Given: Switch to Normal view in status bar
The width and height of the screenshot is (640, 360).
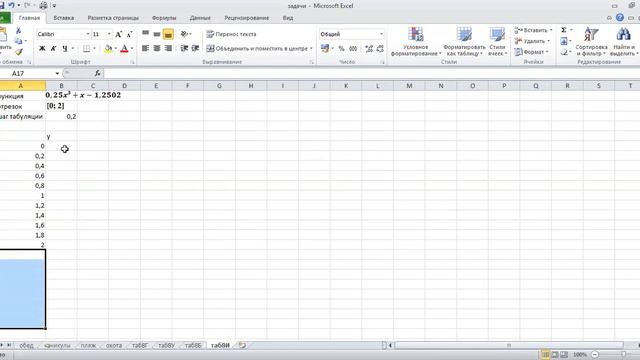Looking at the screenshot, I should pos(545,355).
